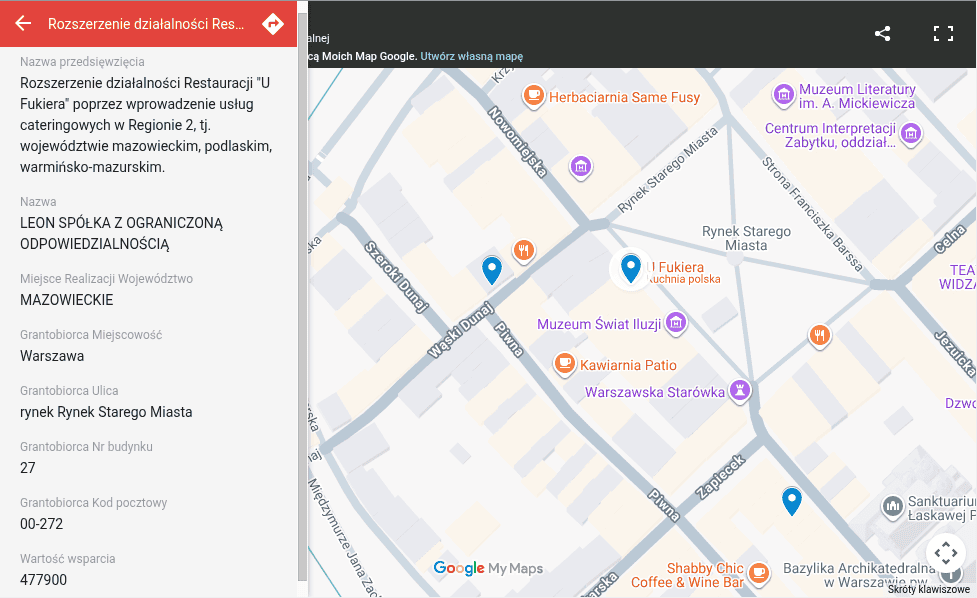This screenshot has width=977, height=598.
Task: Open the Utwórz własną mapę link
Action: (472, 56)
